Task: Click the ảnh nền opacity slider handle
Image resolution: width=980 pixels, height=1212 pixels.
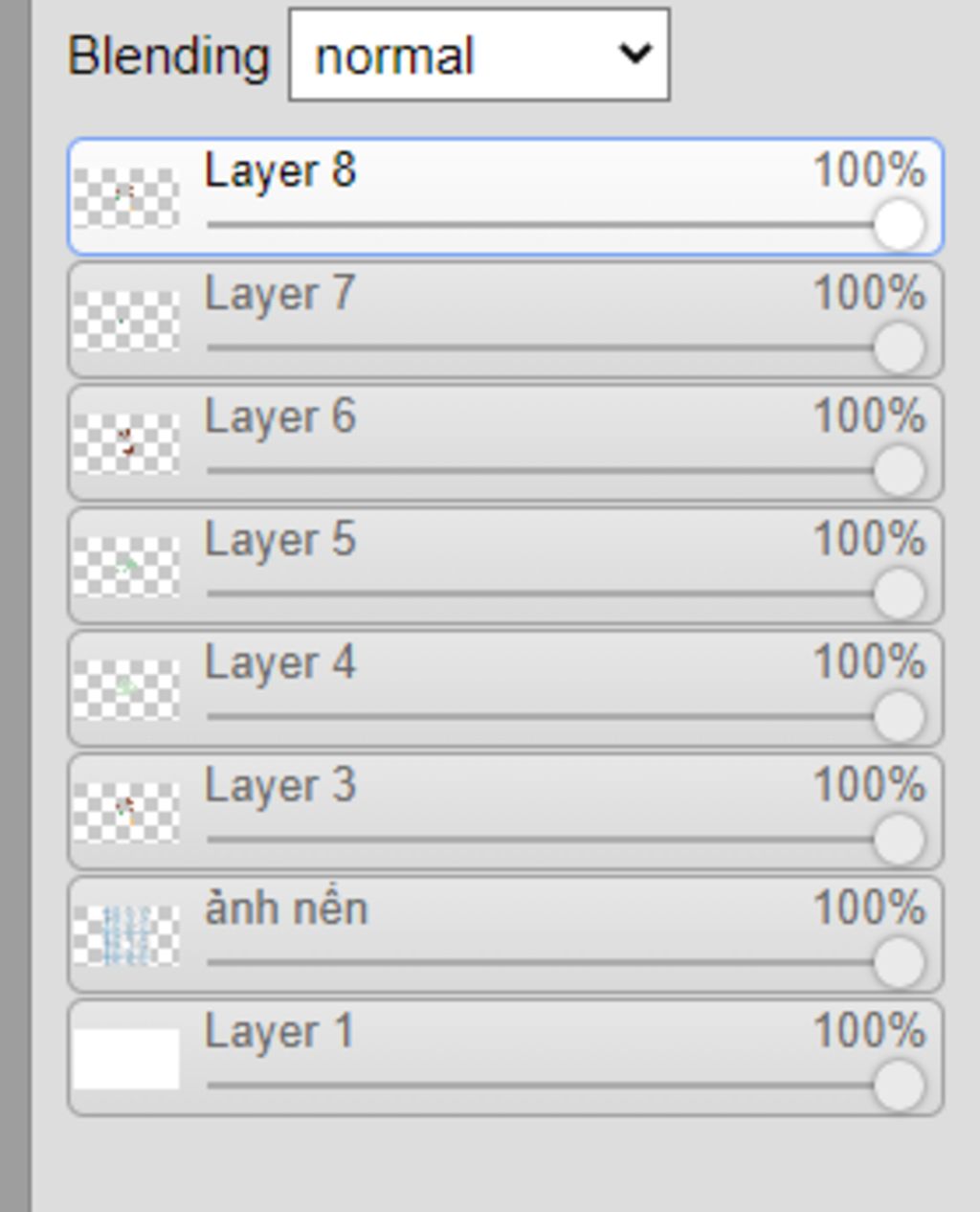Action: coord(899,962)
